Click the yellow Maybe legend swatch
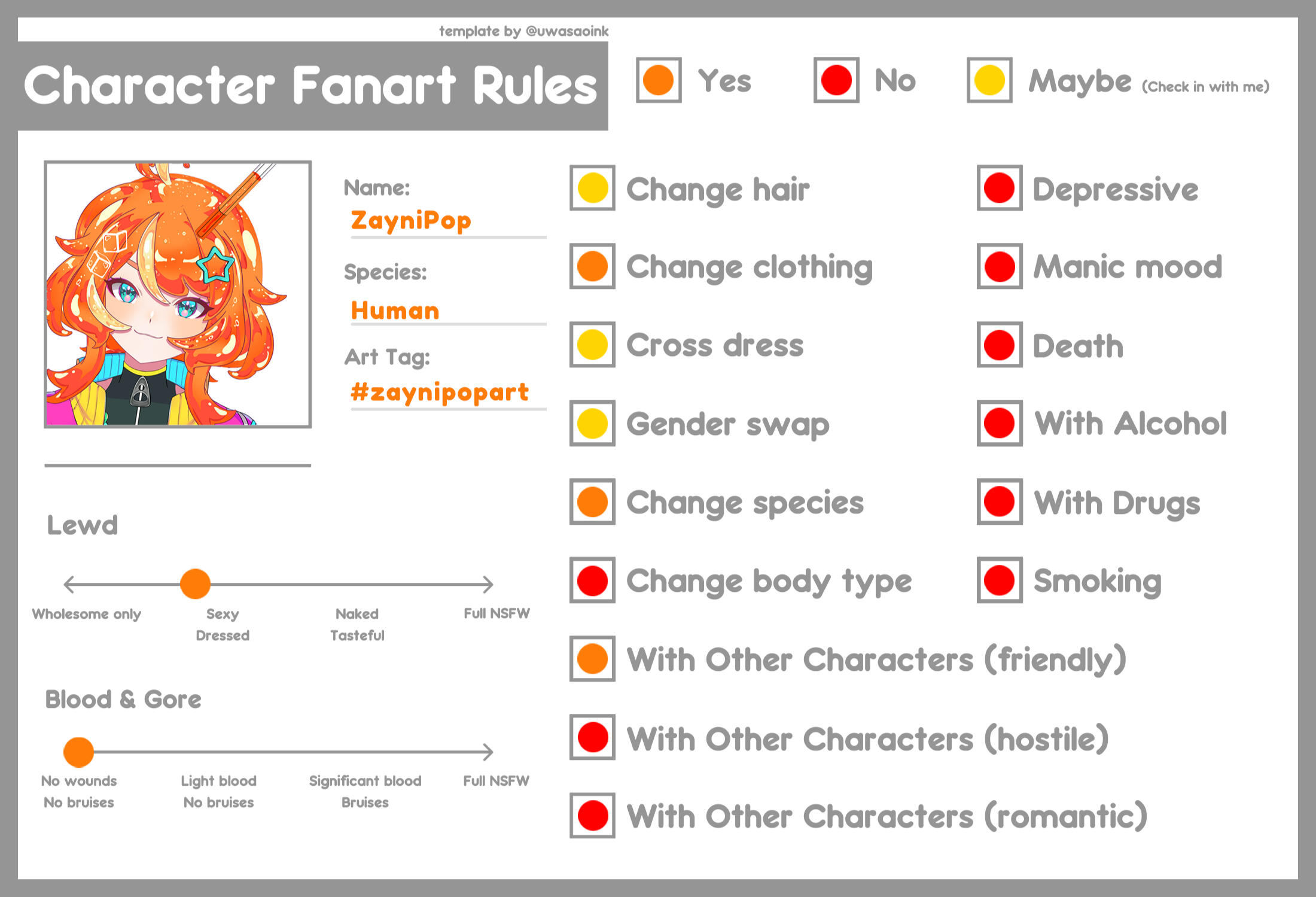This screenshot has height=897, width=1316. (x=989, y=80)
